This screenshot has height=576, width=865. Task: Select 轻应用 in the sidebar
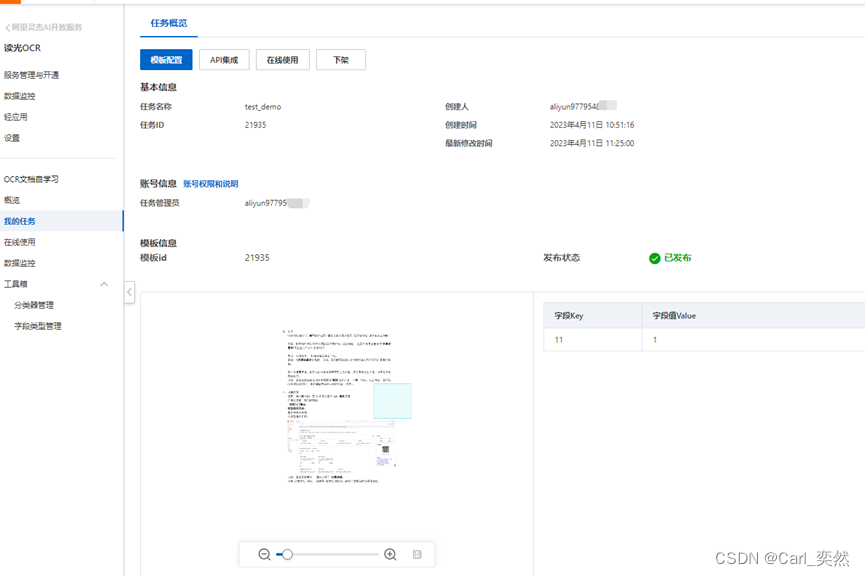coord(15,117)
